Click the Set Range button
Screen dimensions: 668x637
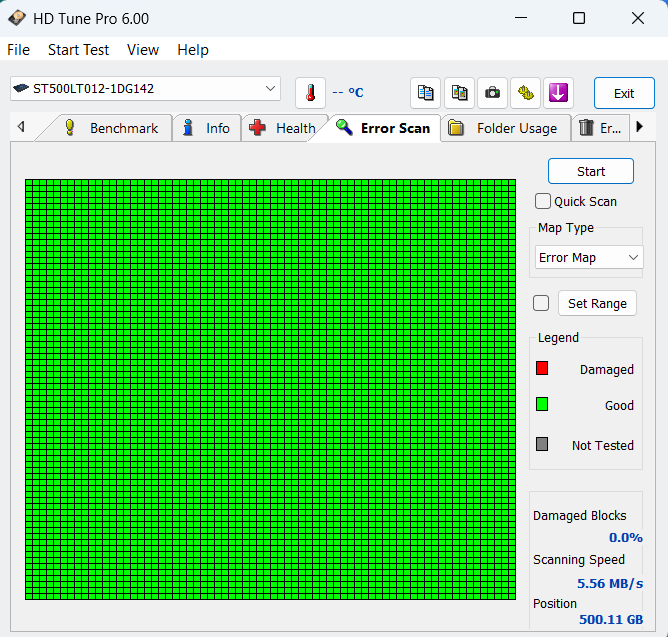click(597, 303)
